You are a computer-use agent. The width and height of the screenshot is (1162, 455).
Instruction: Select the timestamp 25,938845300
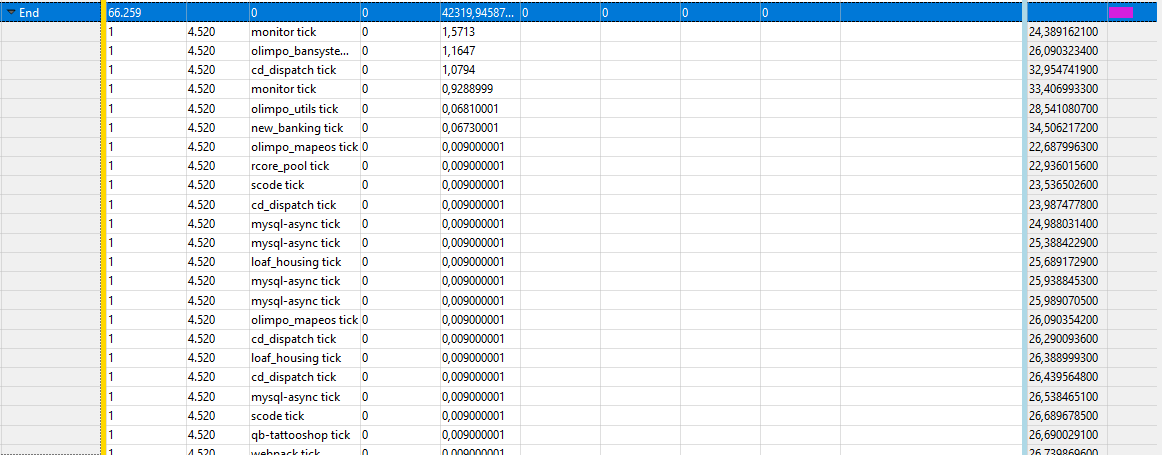[x=1064, y=281]
